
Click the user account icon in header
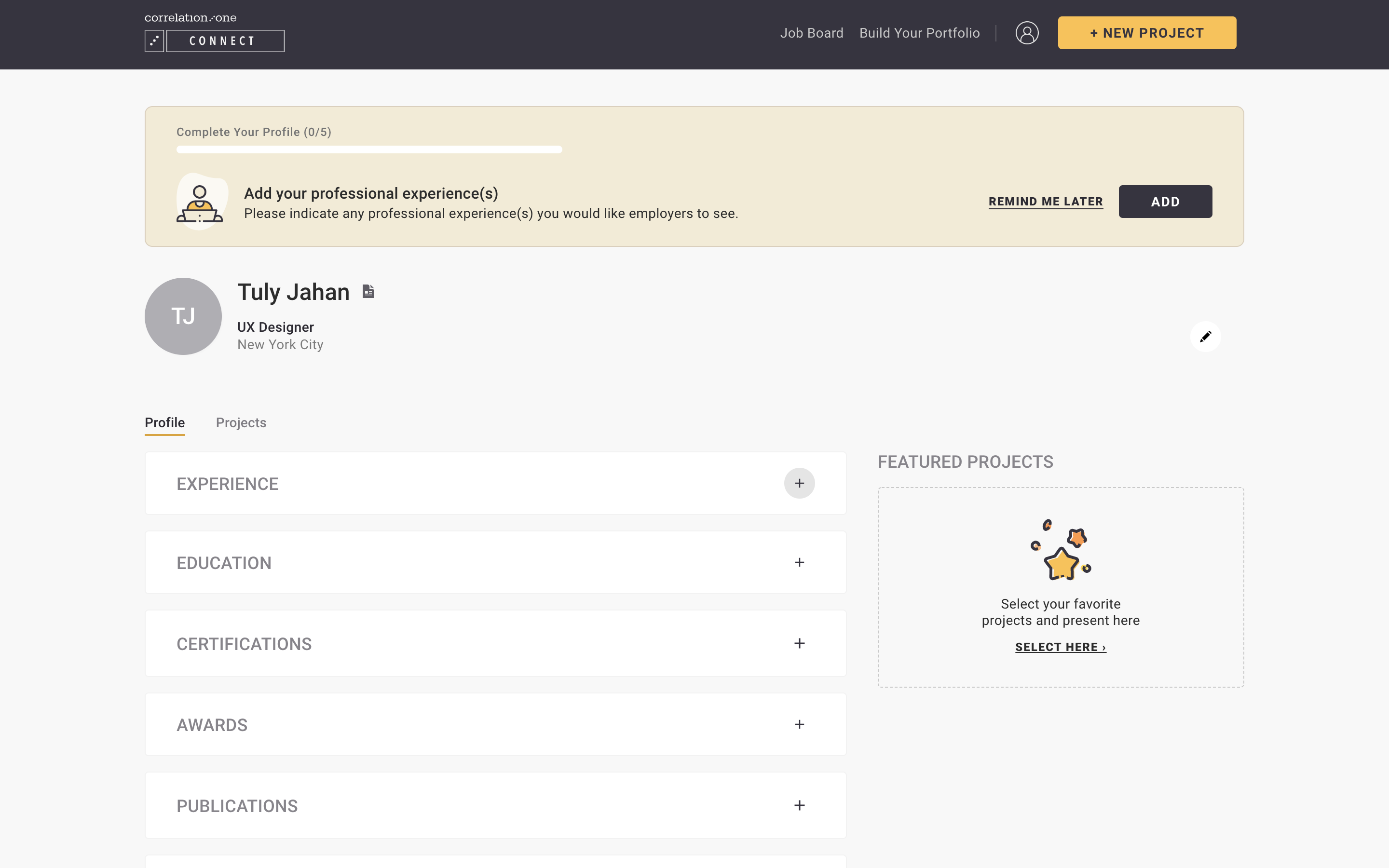pyautogui.click(x=1027, y=33)
